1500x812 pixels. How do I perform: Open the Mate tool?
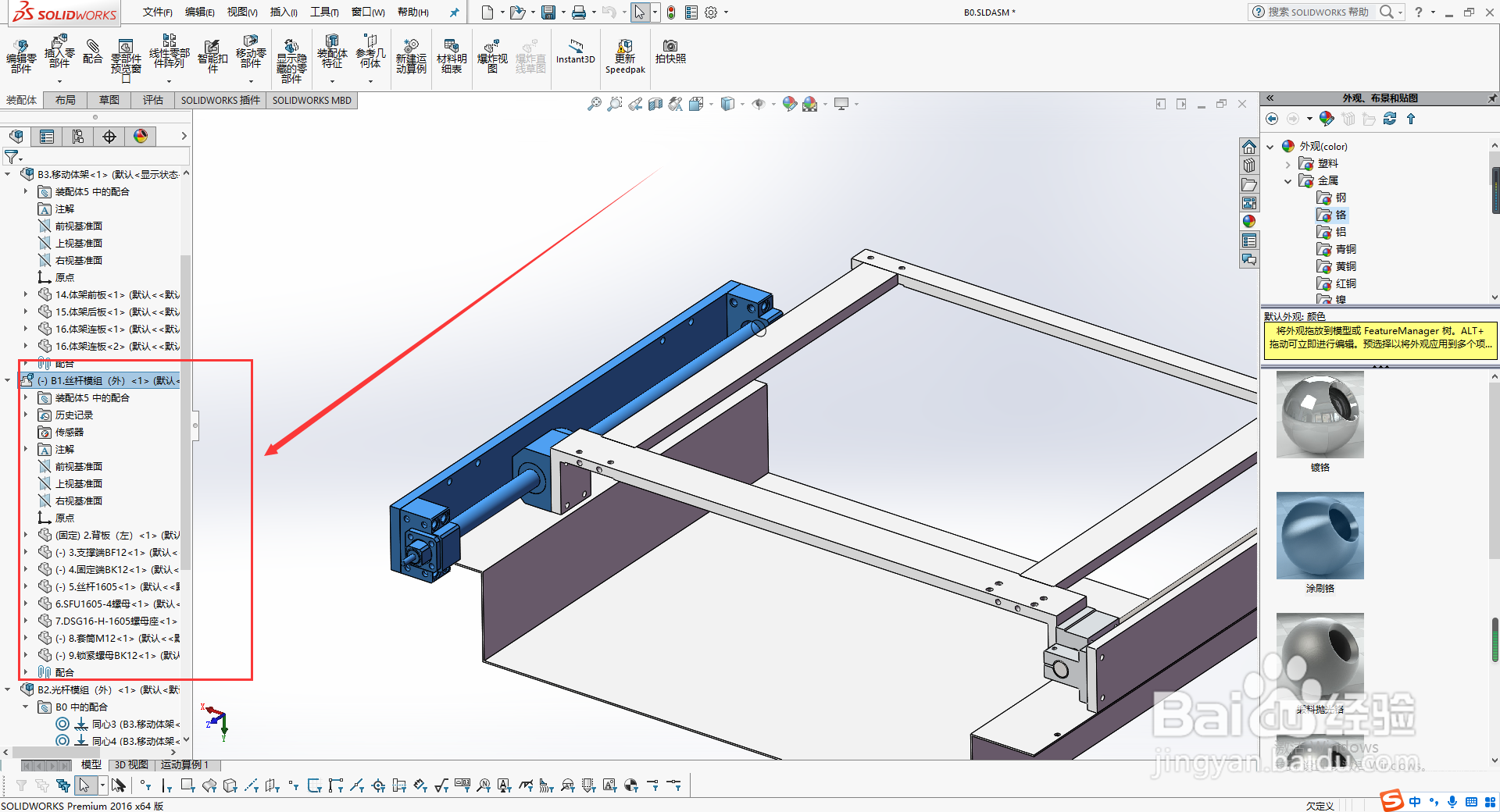93,56
